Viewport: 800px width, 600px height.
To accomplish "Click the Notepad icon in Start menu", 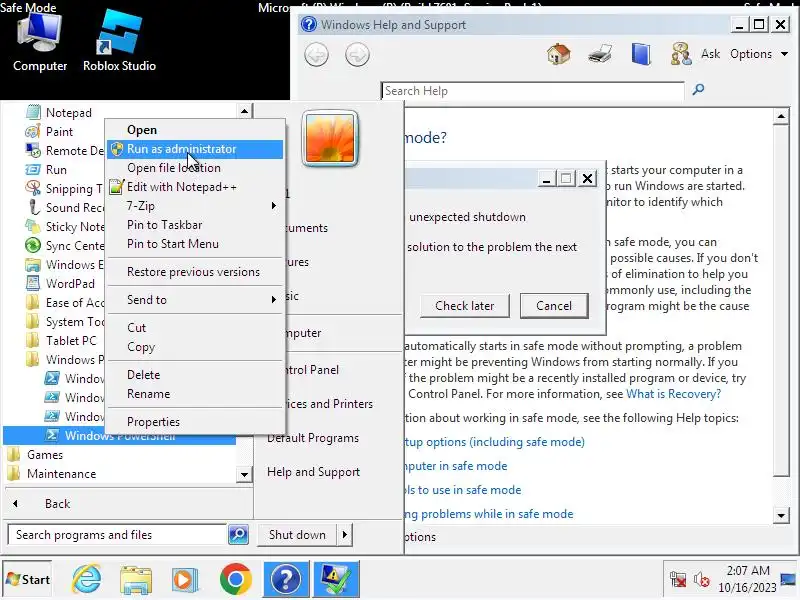I will 33,112.
